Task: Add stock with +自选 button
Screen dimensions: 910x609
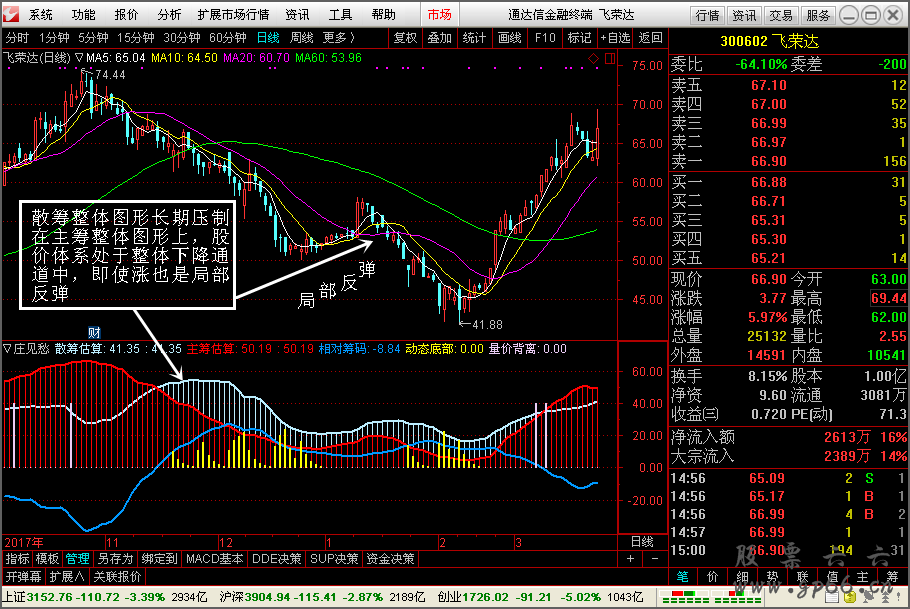Action: pos(615,38)
